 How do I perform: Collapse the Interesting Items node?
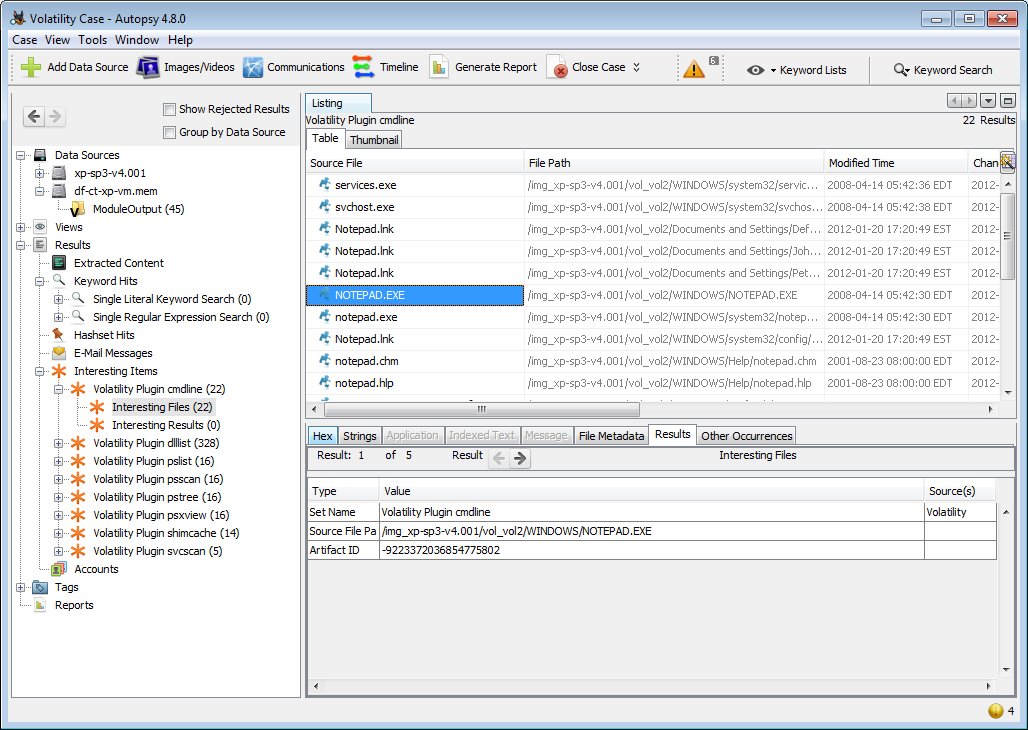point(40,371)
